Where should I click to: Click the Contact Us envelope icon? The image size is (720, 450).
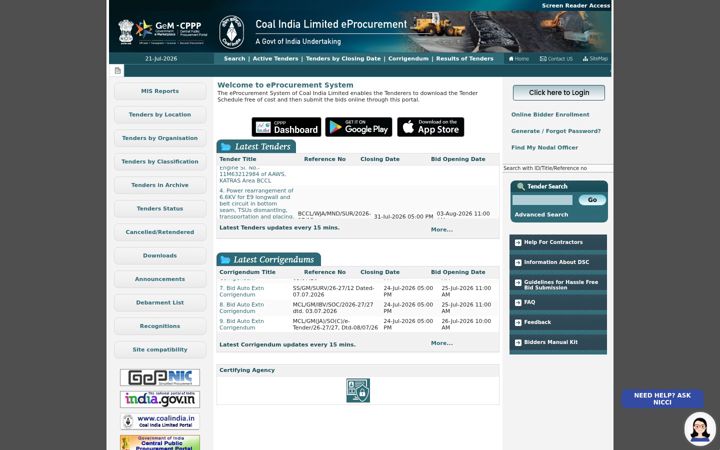point(543,59)
